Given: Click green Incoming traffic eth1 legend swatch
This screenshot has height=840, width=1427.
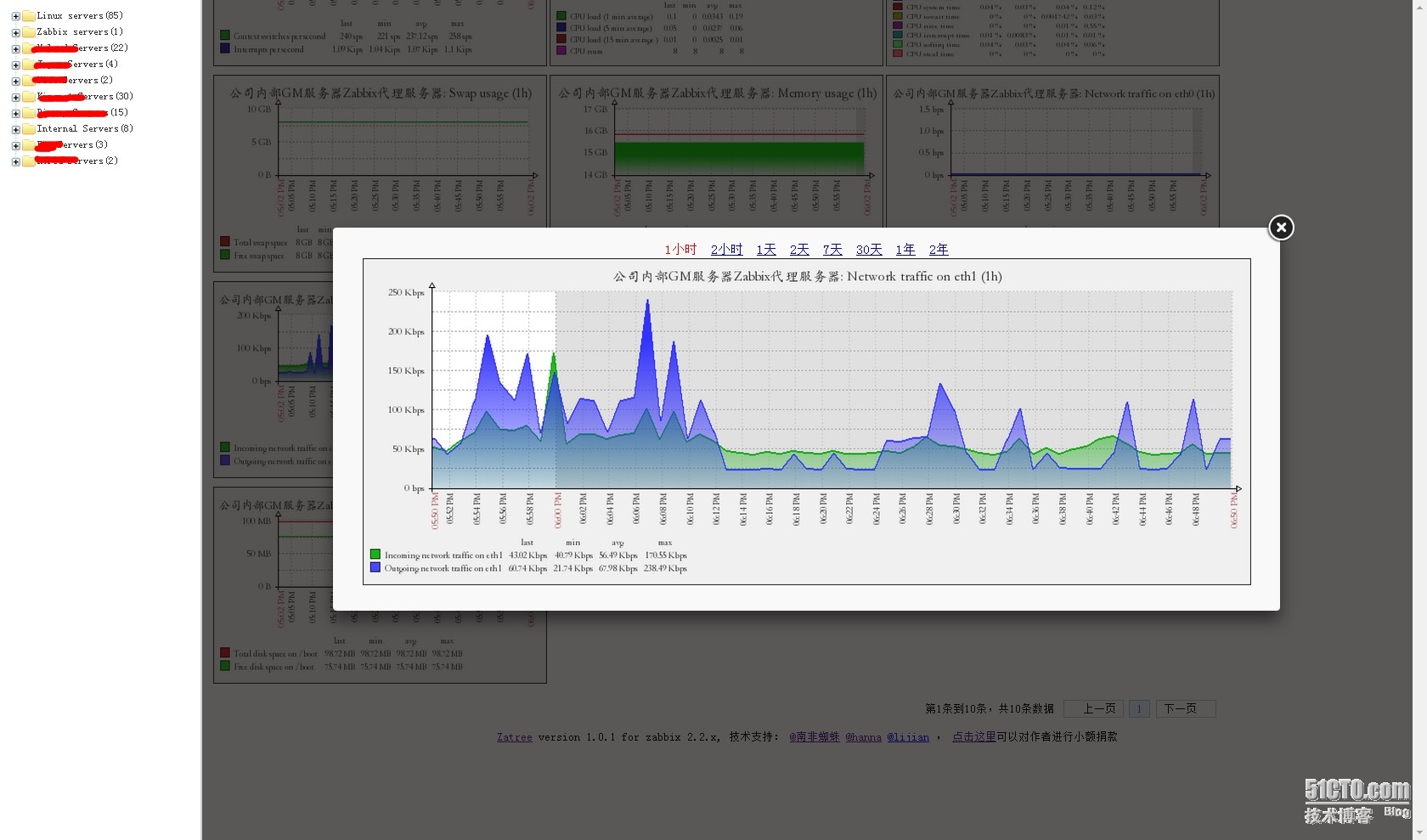Looking at the screenshot, I should 375,554.
